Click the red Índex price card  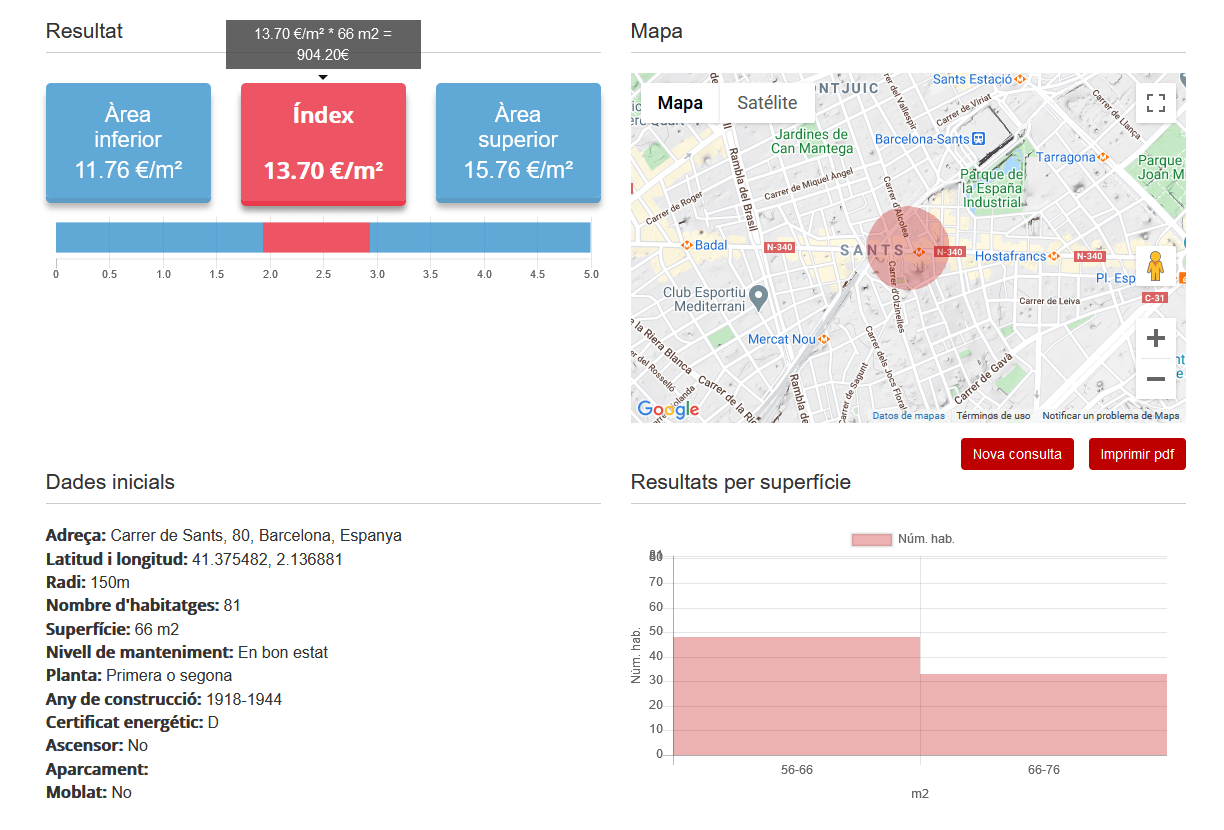tap(323, 143)
